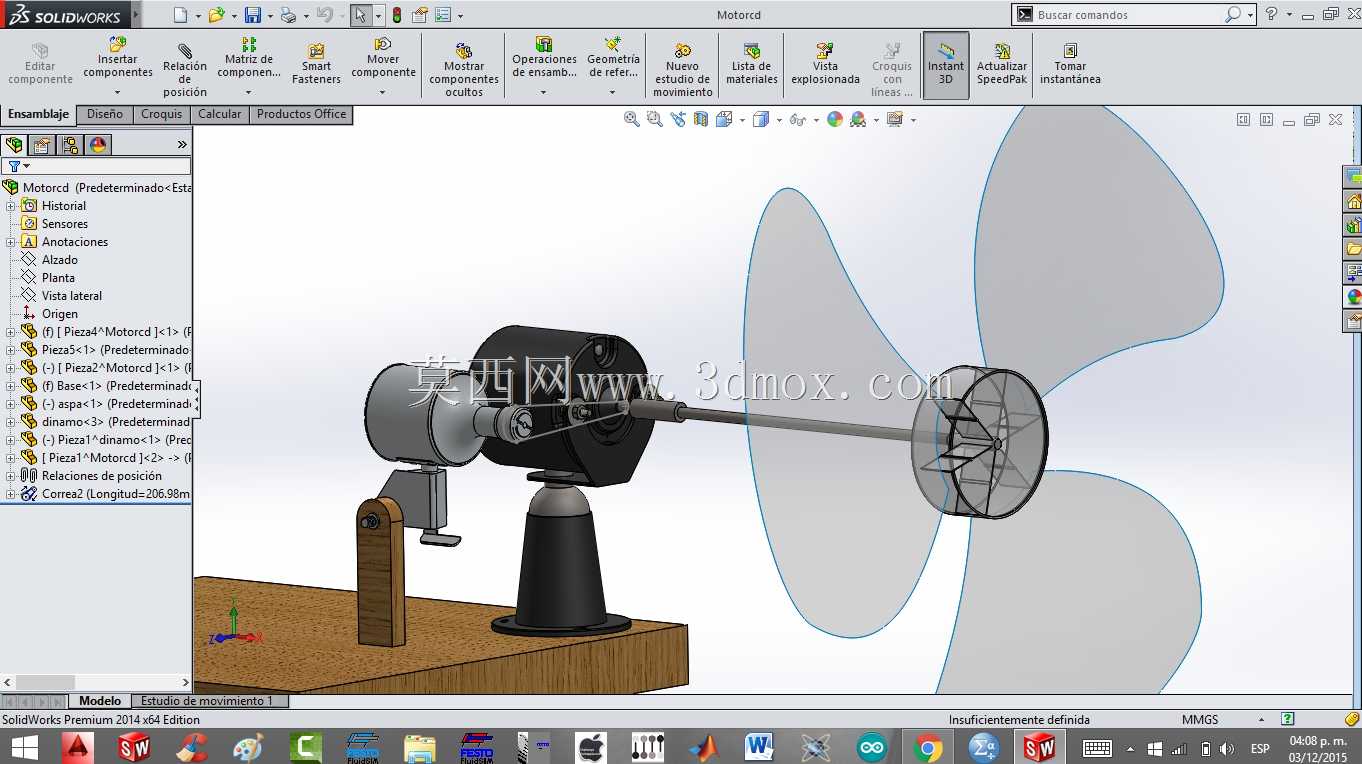Screen dimensions: 1362x764
Task: Click the Open file folder icon
Action: (216, 15)
